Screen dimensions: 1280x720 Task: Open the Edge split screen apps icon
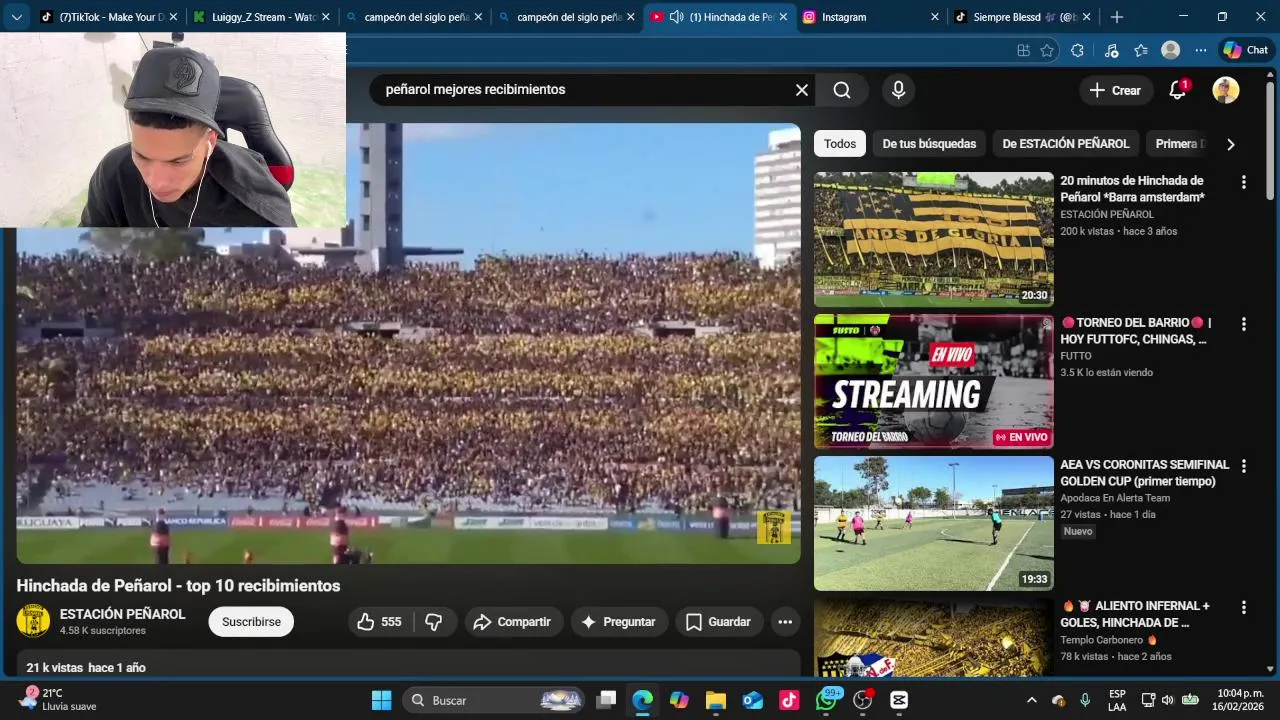1023,50
